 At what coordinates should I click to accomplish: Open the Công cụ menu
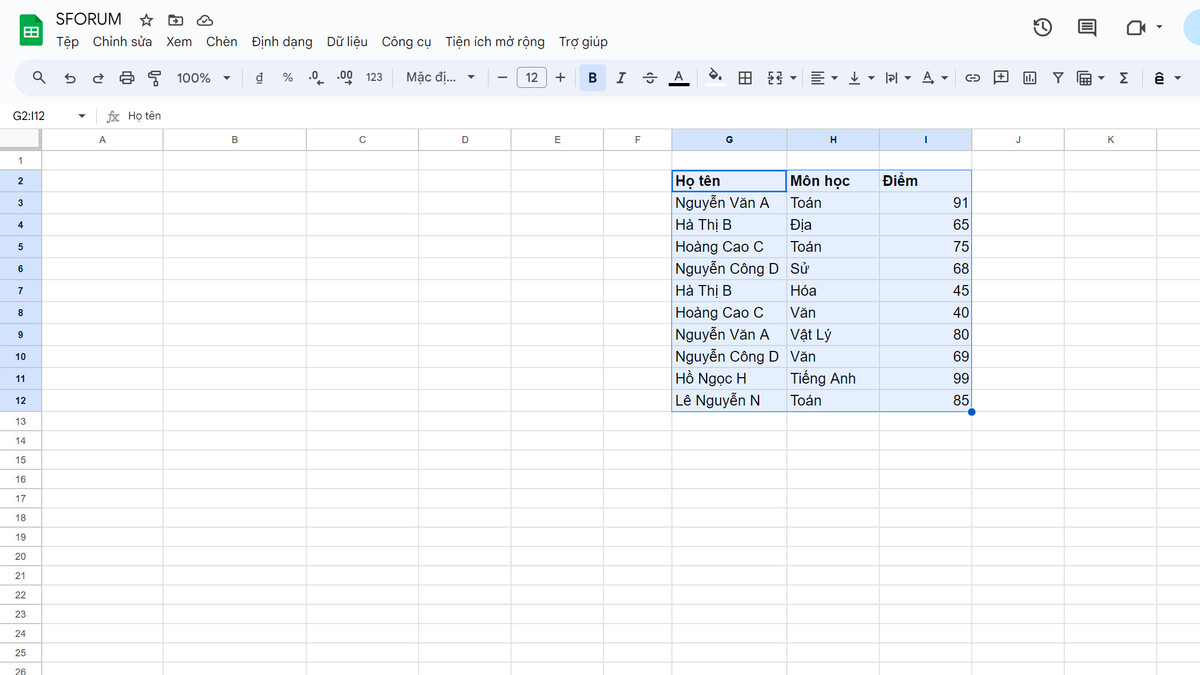(x=406, y=42)
